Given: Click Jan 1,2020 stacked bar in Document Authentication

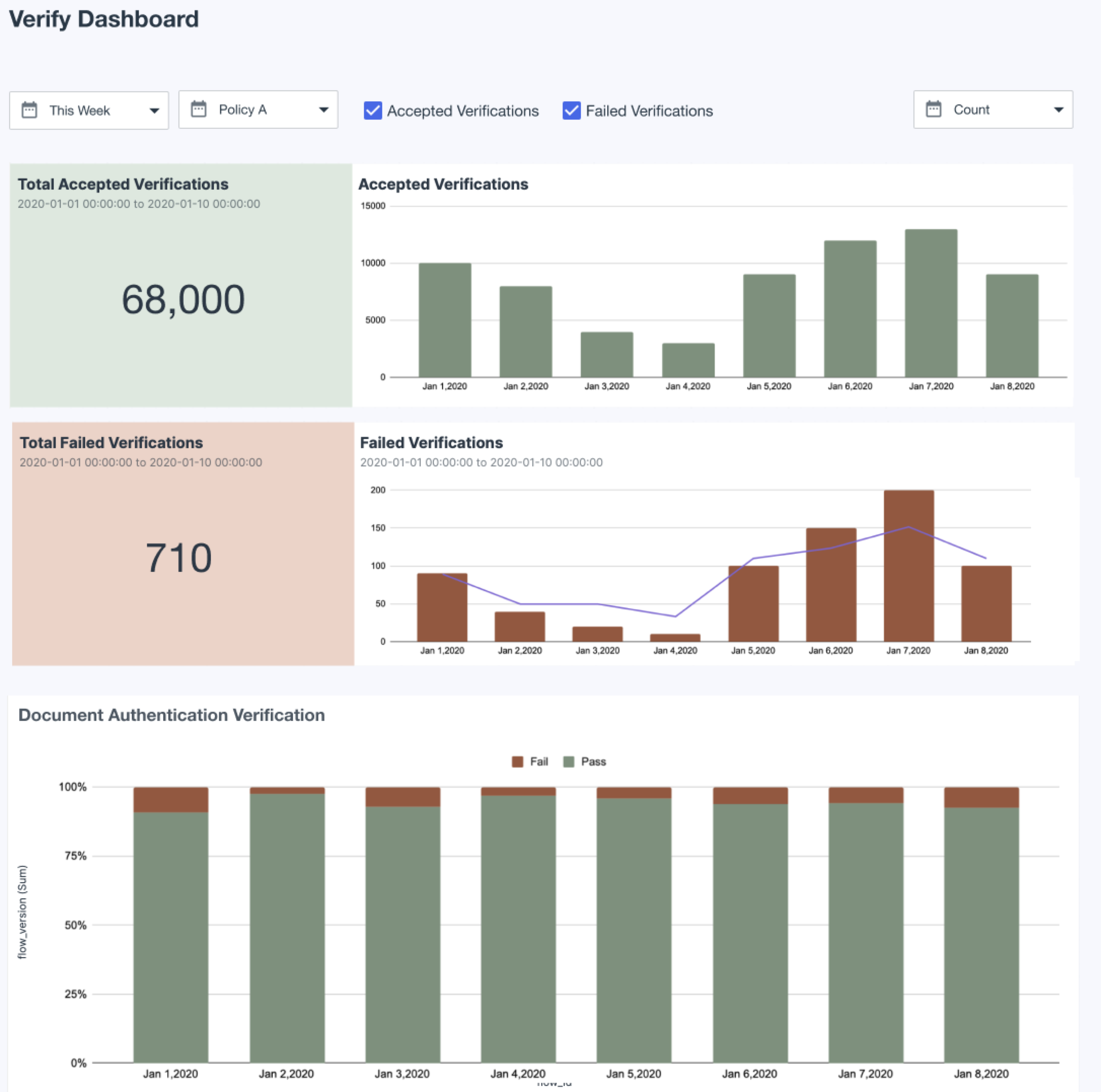Looking at the screenshot, I should tap(170, 924).
